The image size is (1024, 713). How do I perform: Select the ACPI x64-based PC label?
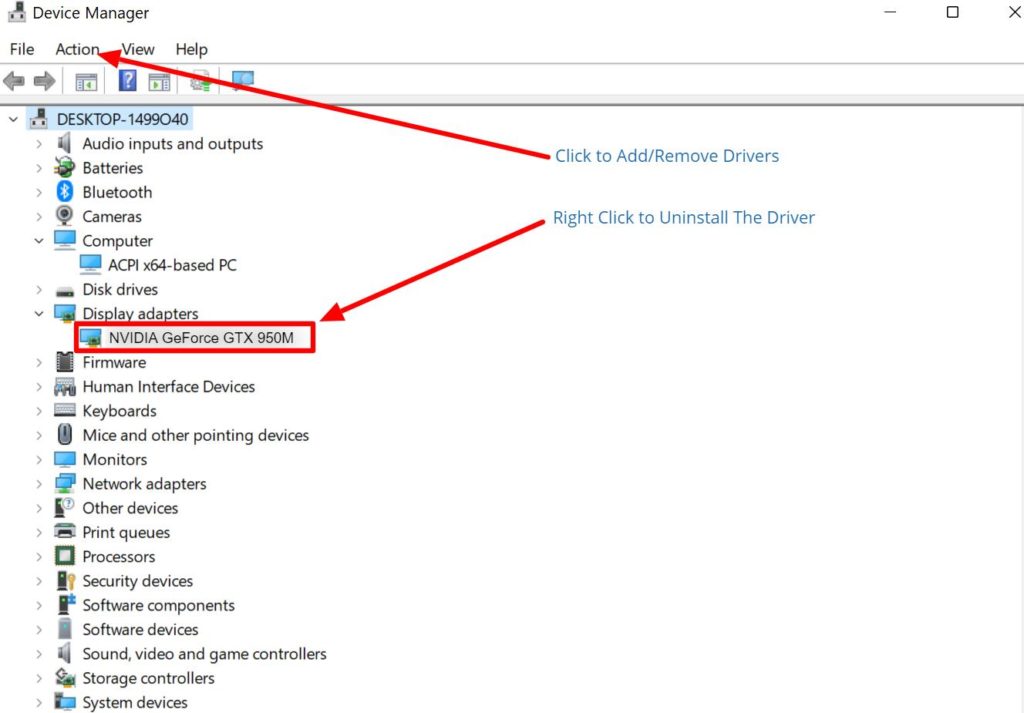172,265
